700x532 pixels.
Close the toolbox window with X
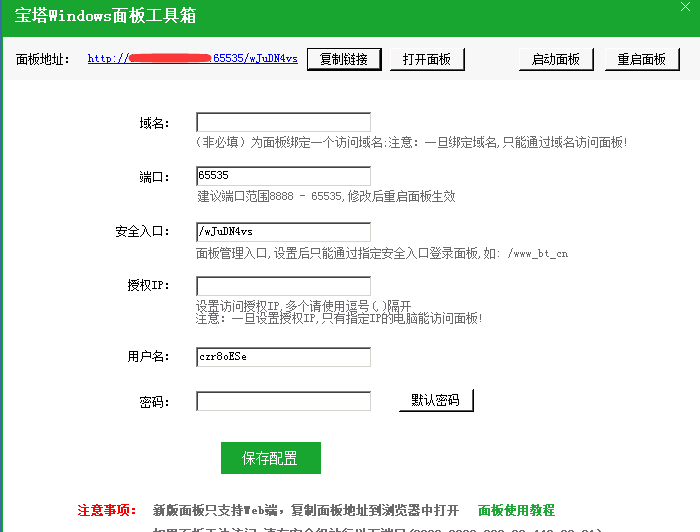coord(685,6)
